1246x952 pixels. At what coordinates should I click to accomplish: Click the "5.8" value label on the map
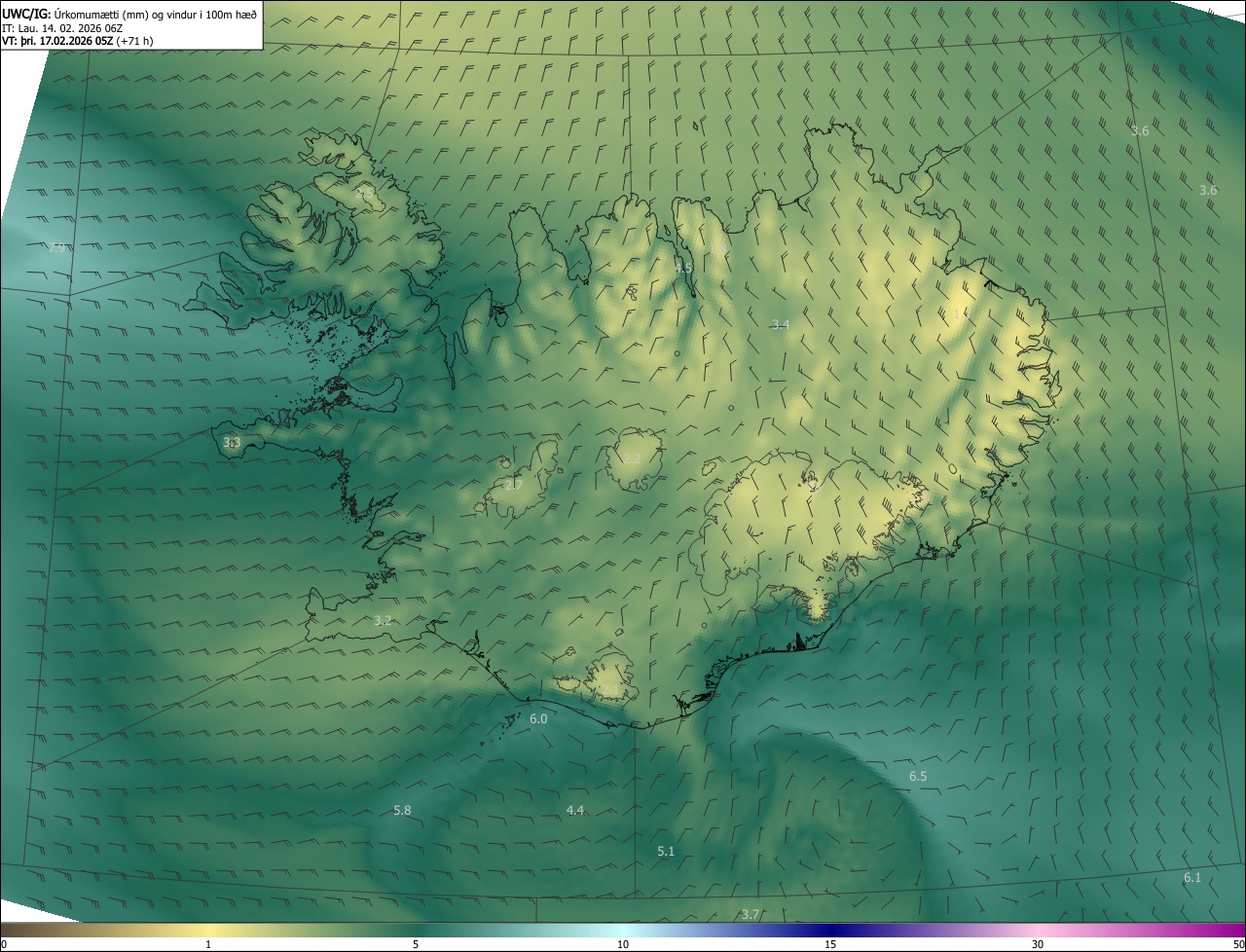(x=402, y=810)
